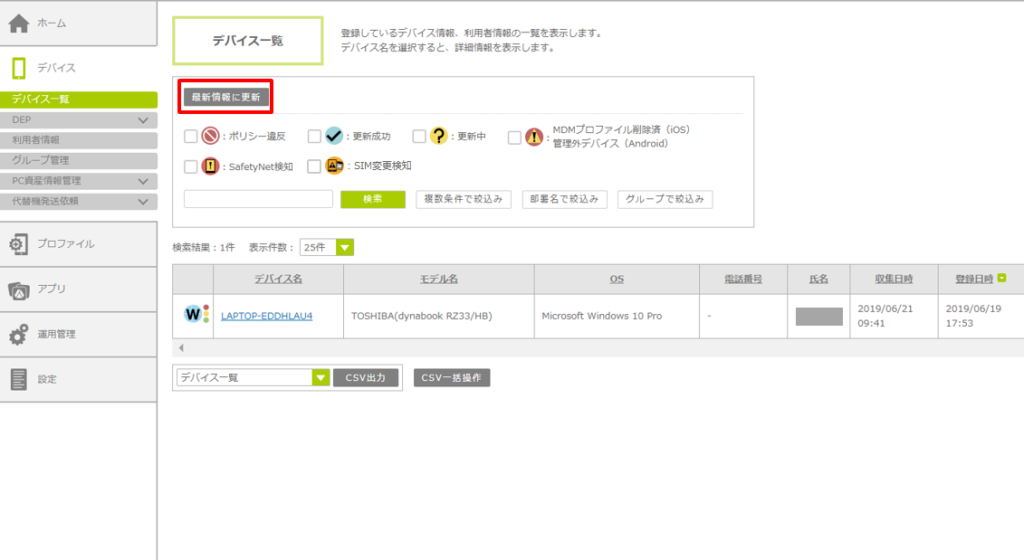Click the 運用管理 gears icon
The image size is (1024, 560).
point(18,335)
